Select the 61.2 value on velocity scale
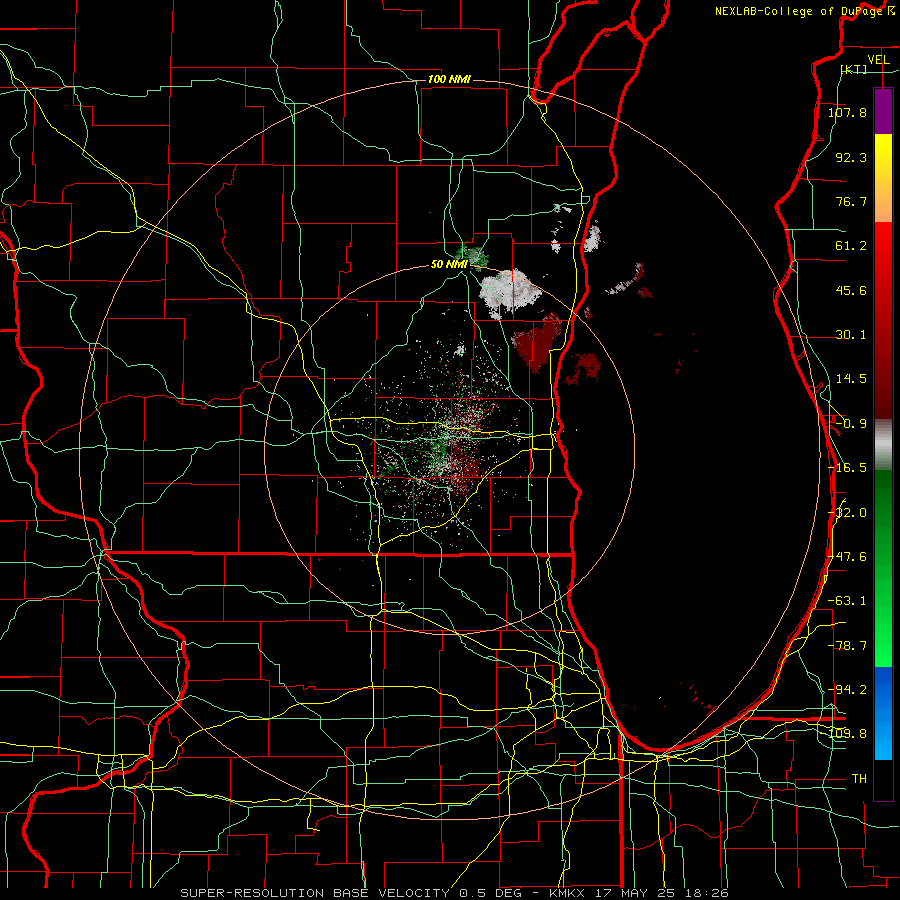 (x=851, y=246)
